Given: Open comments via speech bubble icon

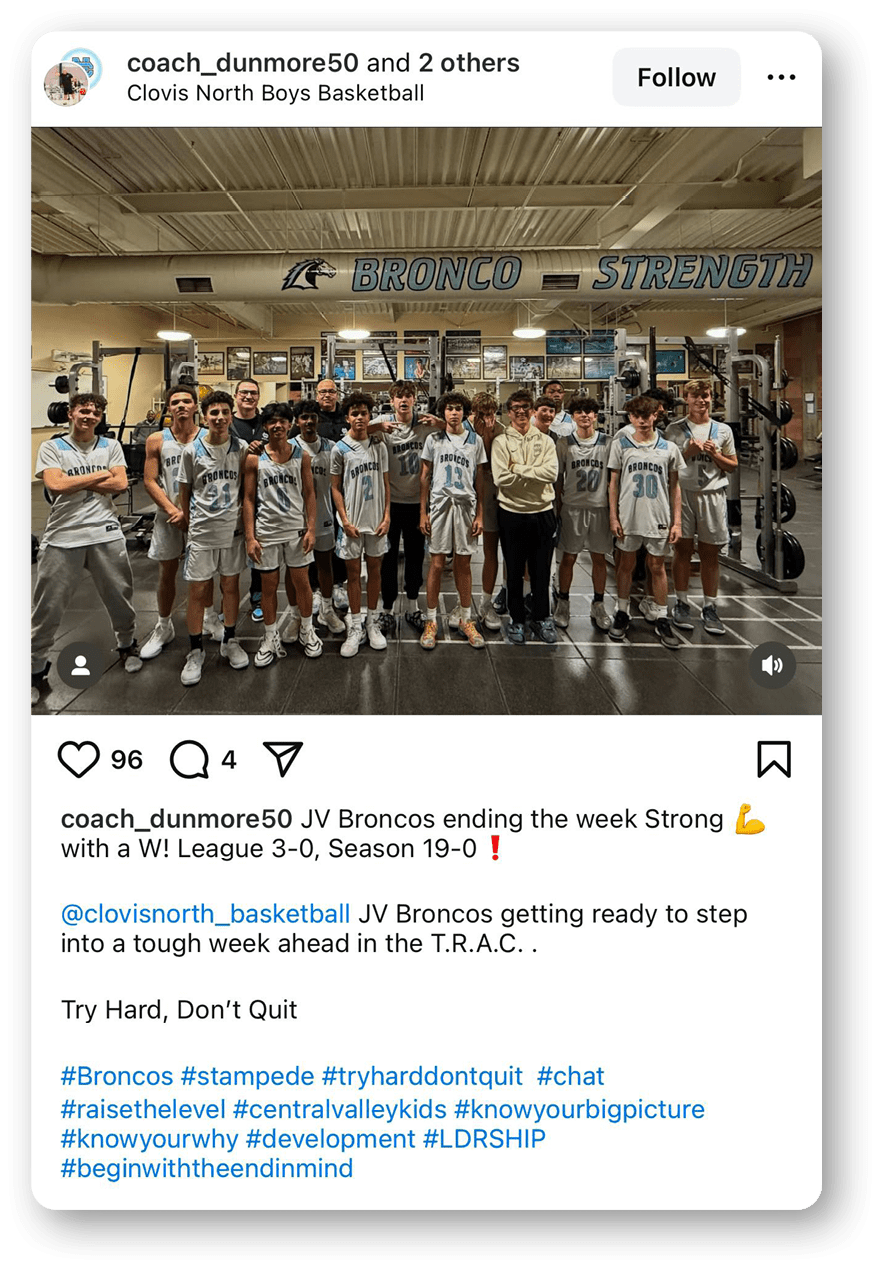Looking at the screenshot, I should [189, 760].
